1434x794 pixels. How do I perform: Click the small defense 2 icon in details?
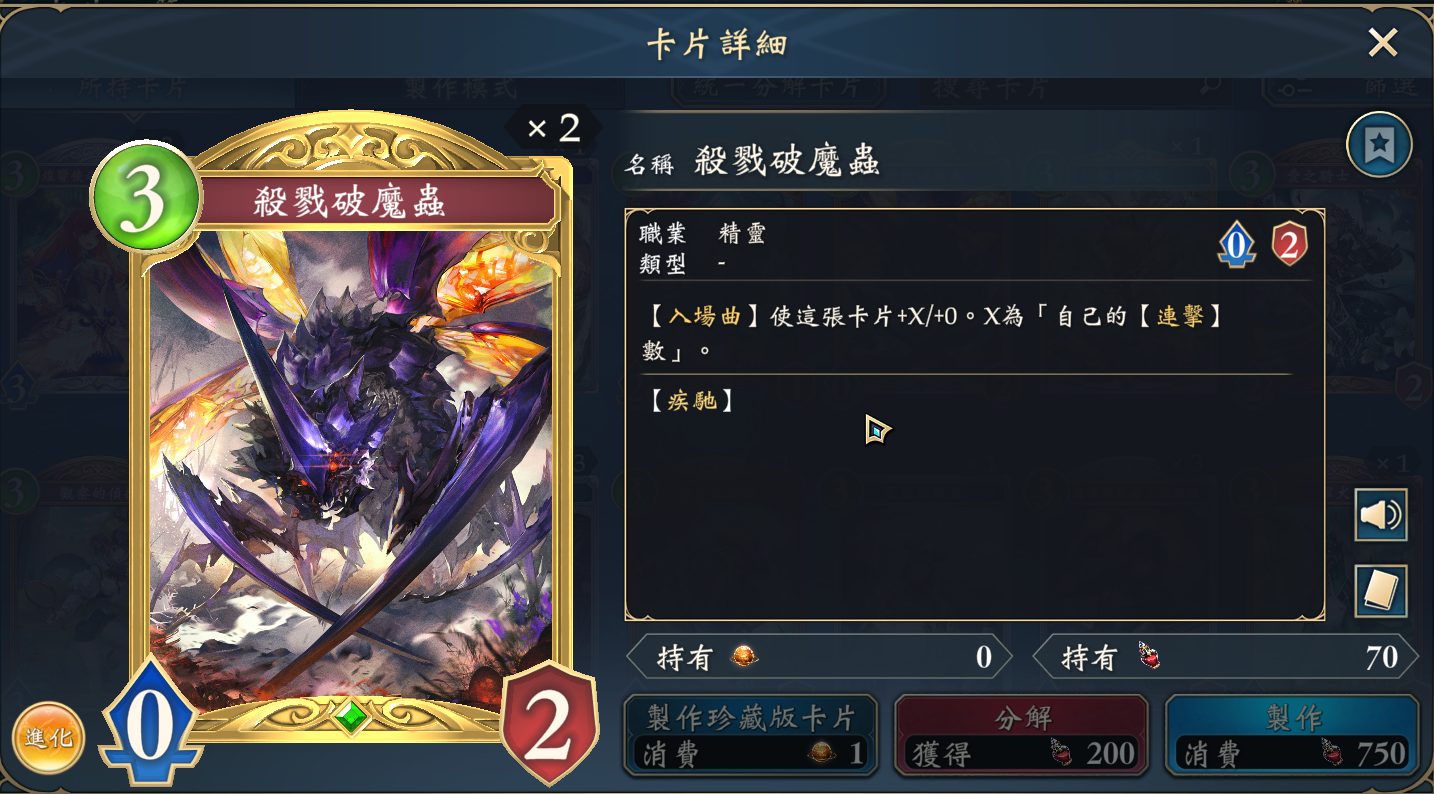(x=1289, y=244)
